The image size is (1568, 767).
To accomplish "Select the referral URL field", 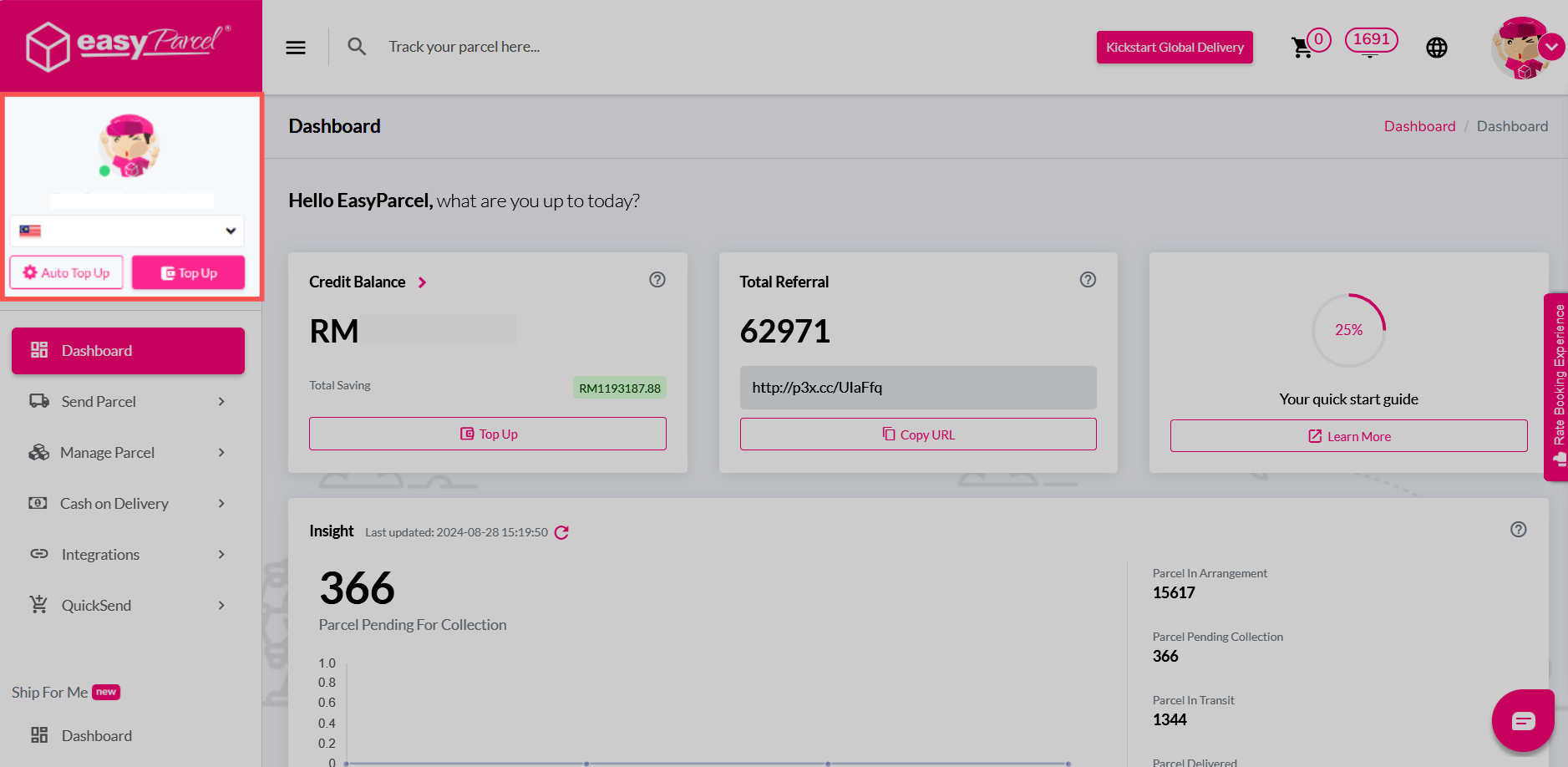I will pos(918,388).
